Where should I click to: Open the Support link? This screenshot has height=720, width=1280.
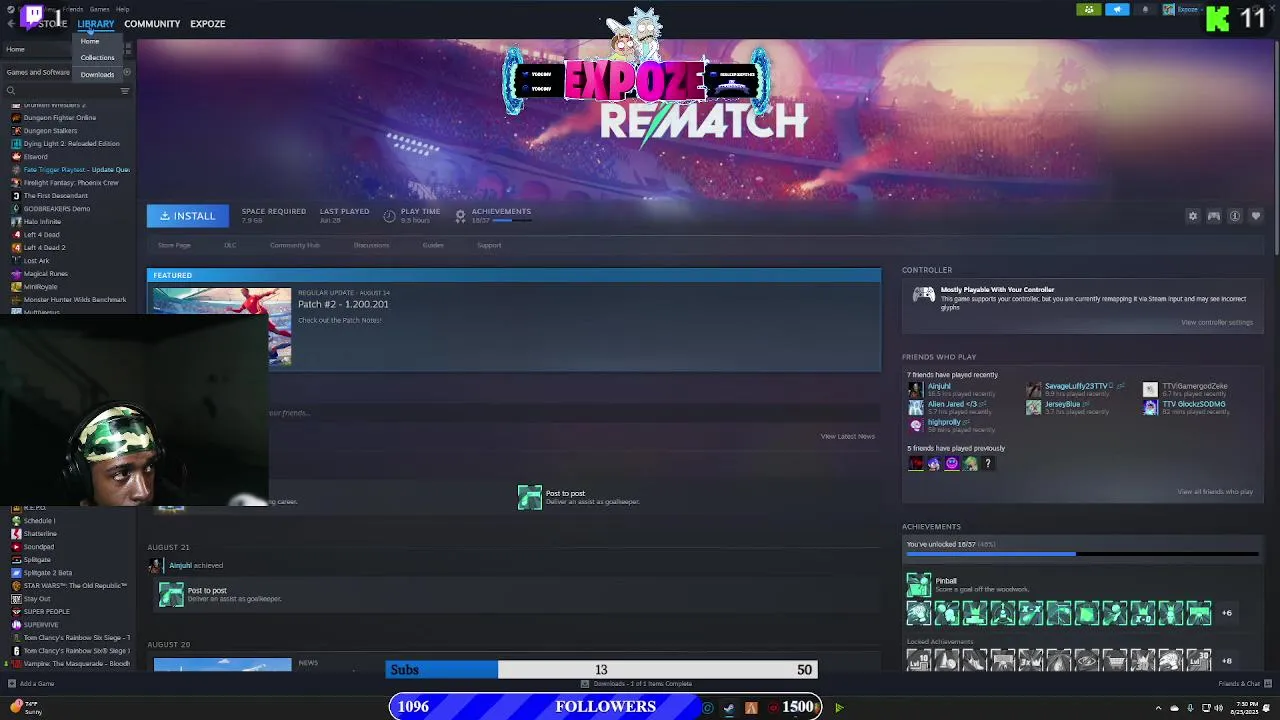click(x=489, y=245)
